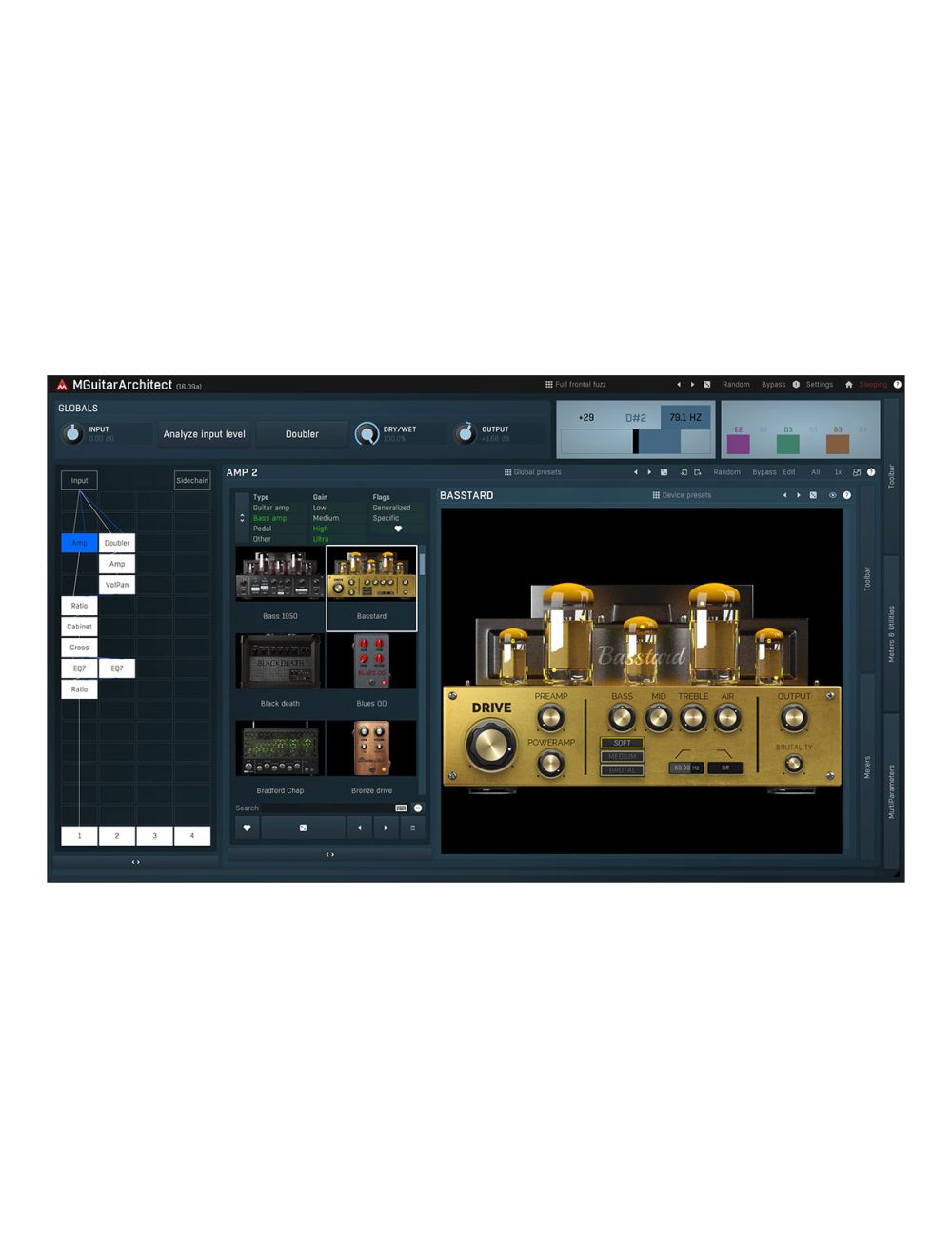Viewport: 952px width, 1257px height.
Task: Click the orange B3 tuner swatch
Action: coord(838,444)
